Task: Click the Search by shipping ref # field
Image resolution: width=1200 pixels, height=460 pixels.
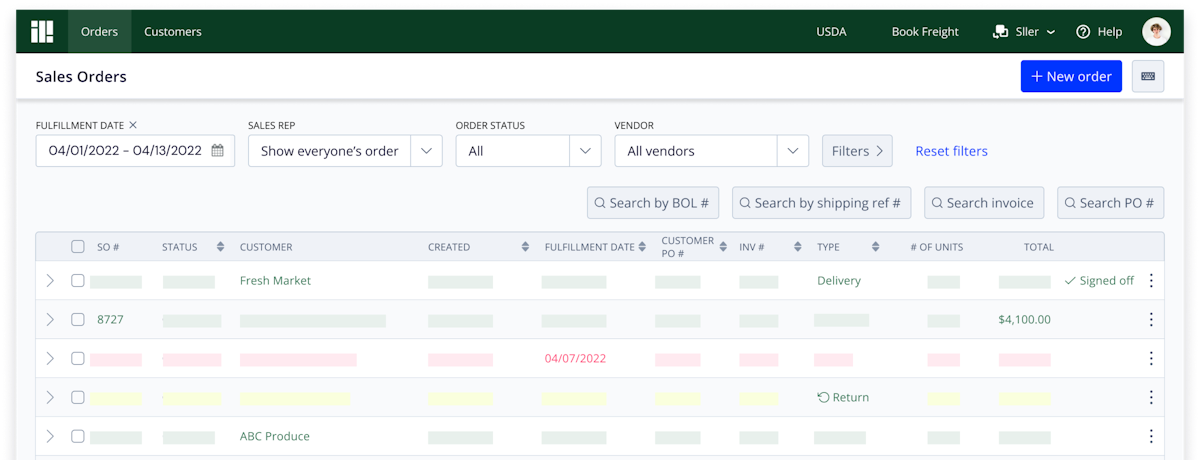Action: [822, 203]
